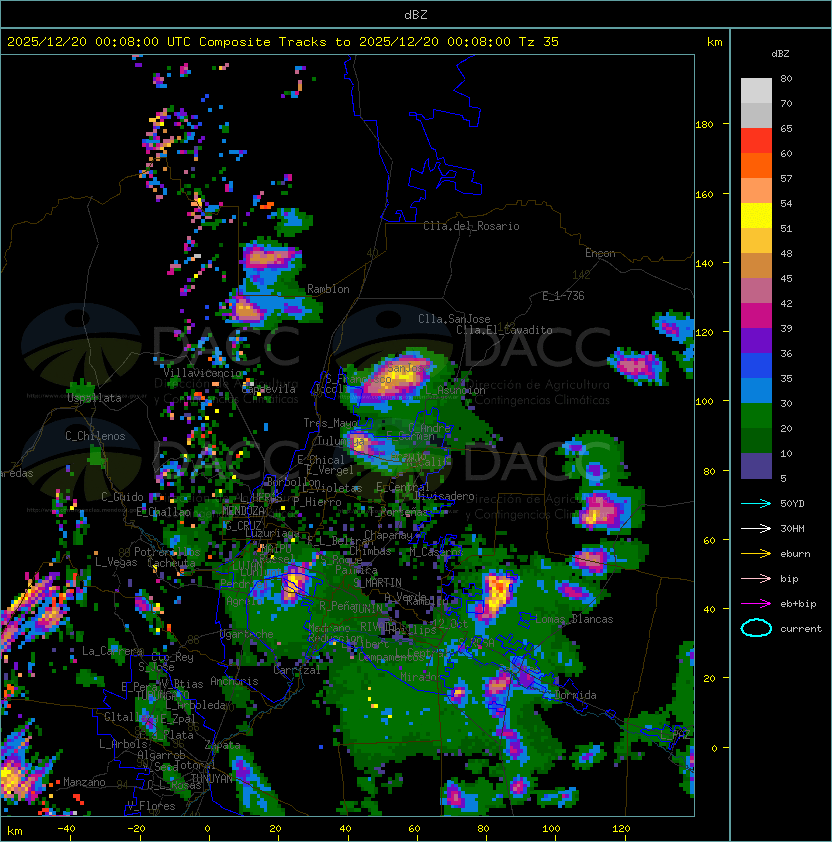This screenshot has width=832, height=842.
Task: Click the Manzano label near bottom left
Action: click(x=84, y=782)
